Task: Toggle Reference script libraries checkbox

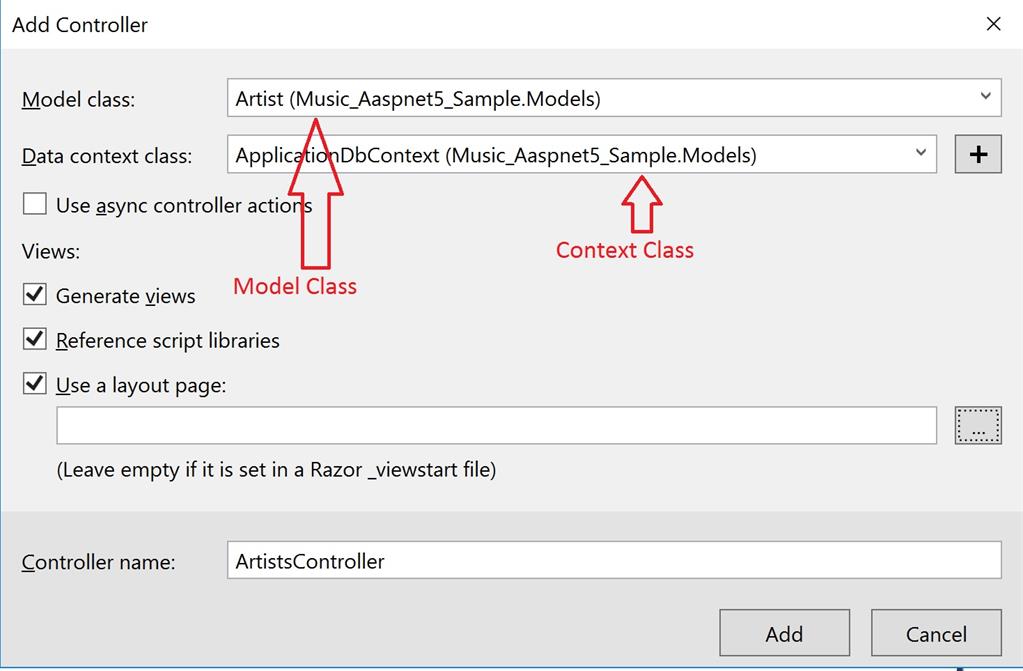Action: [35, 340]
